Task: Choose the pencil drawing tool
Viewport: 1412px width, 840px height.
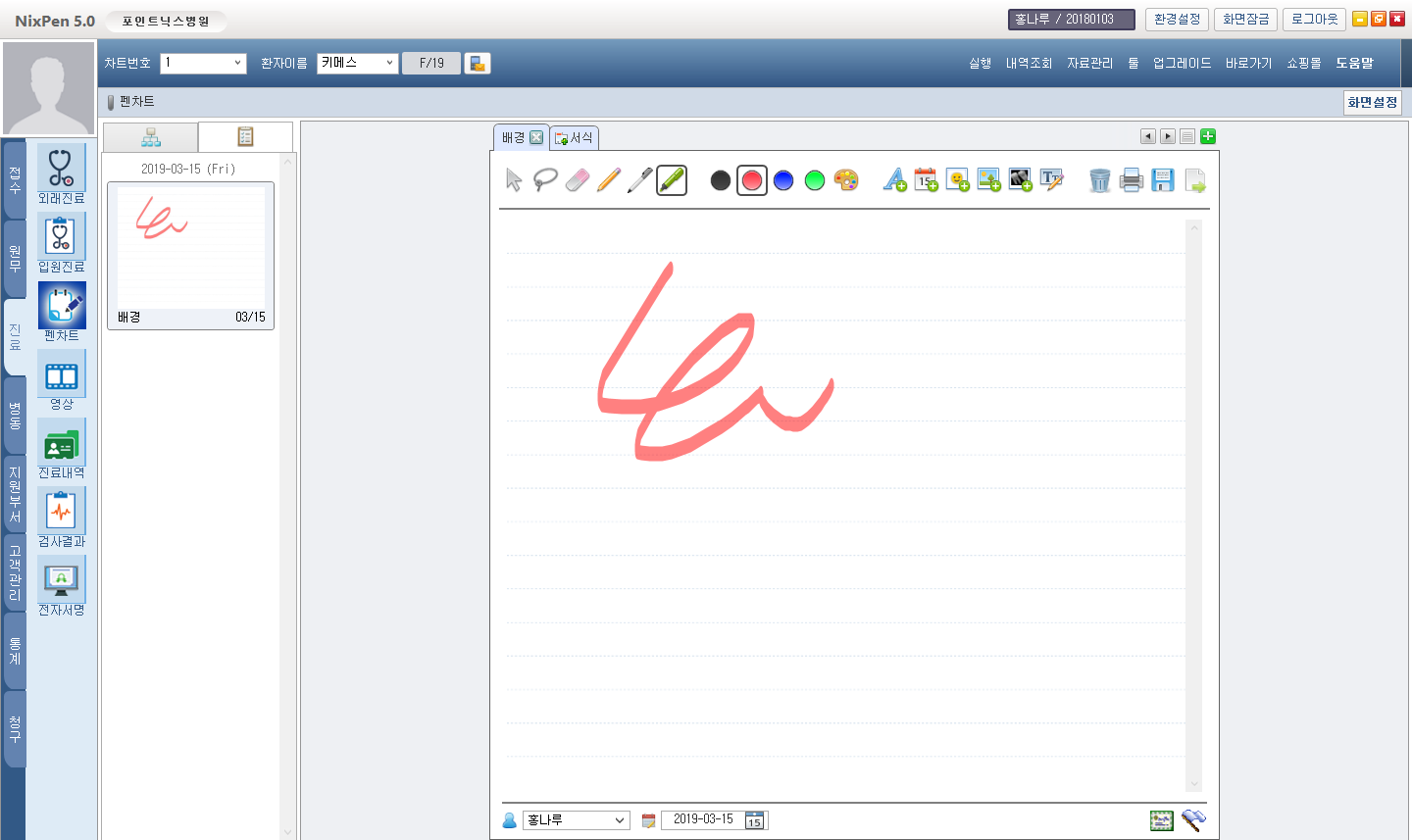Action: [609, 180]
